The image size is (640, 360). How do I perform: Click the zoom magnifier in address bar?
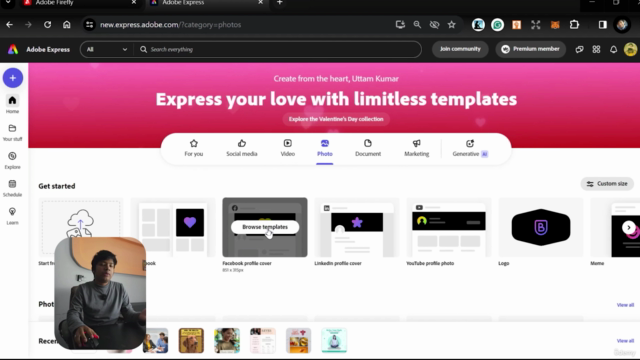[417, 25]
